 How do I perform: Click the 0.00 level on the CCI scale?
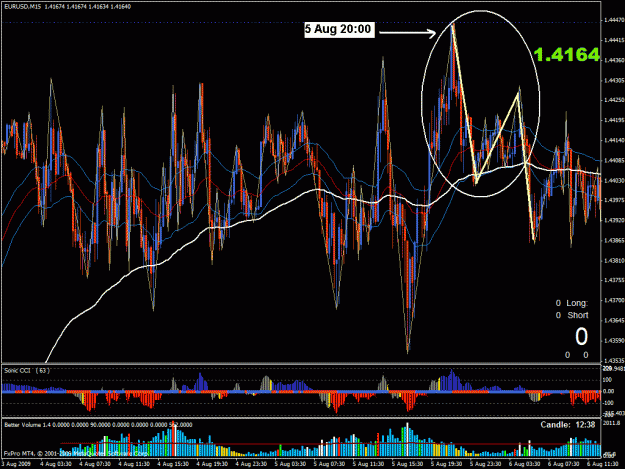pyautogui.click(x=609, y=391)
